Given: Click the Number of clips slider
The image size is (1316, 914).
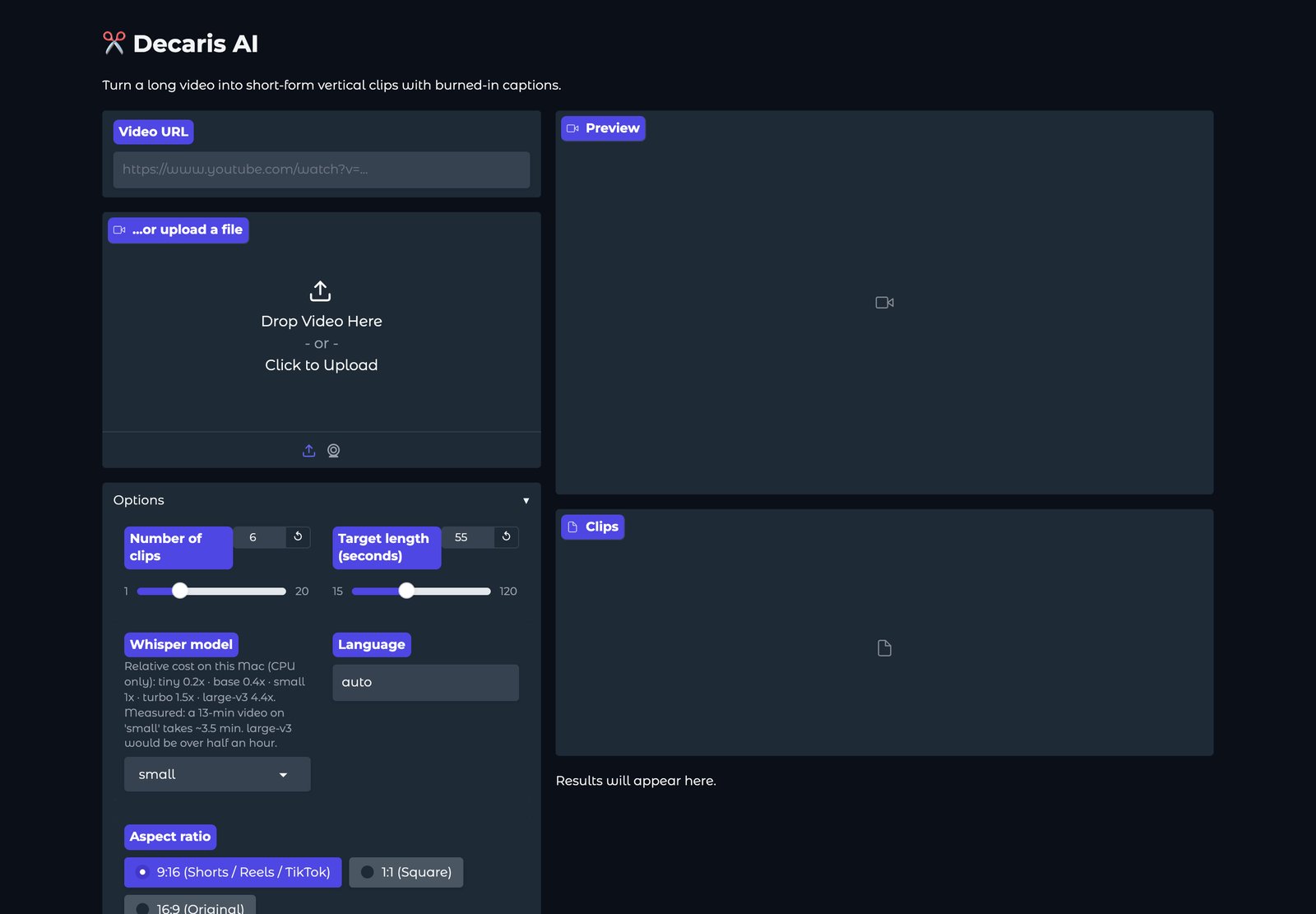Looking at the screenshot, I should (x=211, y=591).
